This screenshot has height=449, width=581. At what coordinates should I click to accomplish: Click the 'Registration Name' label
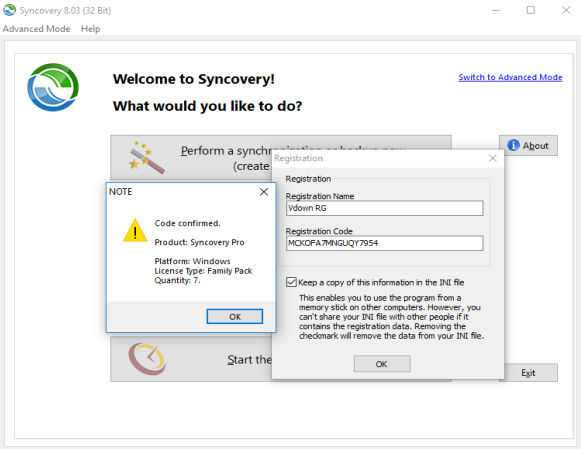coord(319,196)
